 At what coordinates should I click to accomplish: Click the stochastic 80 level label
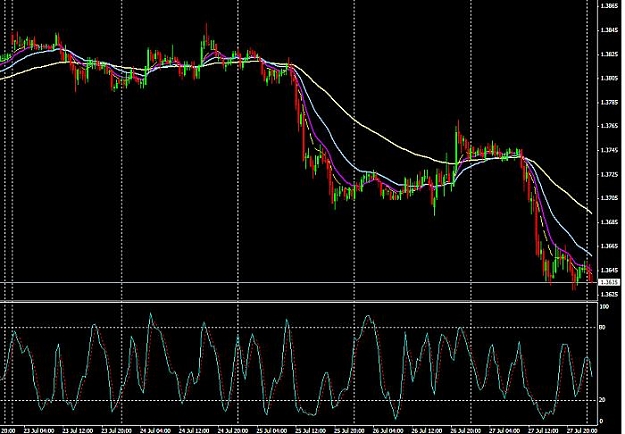pos(602,327)
